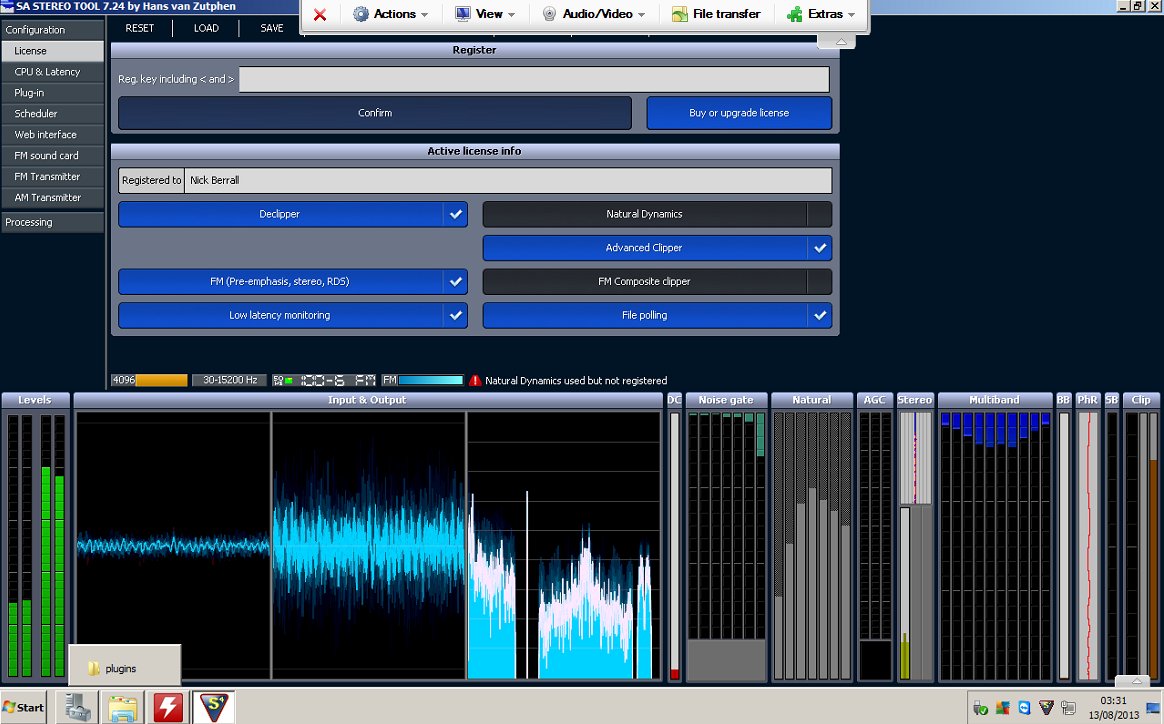
Task: Click the LOAD button
Action: [x=206, y=28]
